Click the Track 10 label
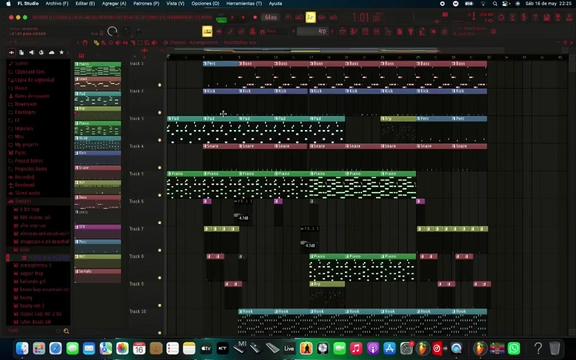Viewport: 576px width, 360px height. pos(138,312)
